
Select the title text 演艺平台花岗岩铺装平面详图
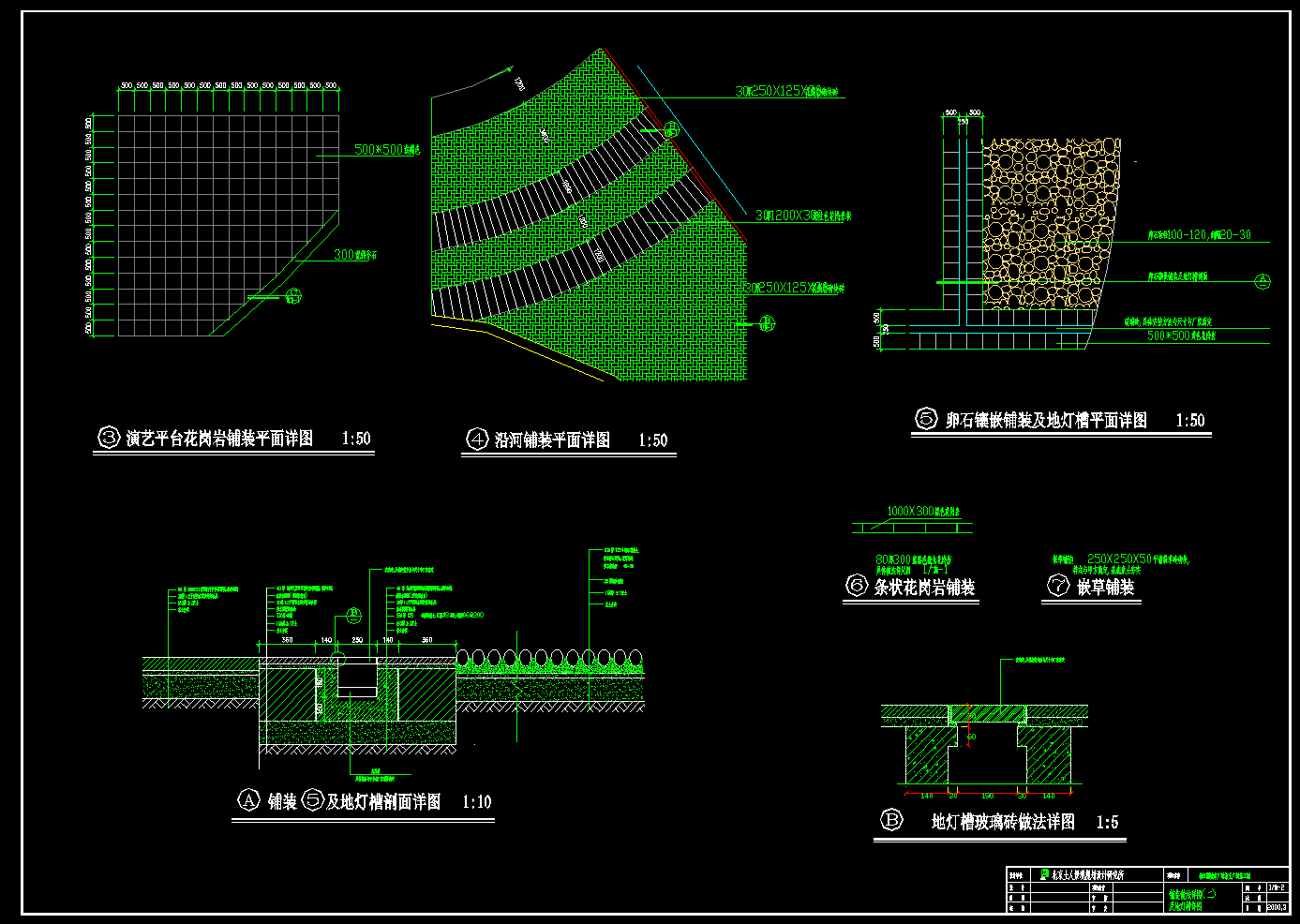tap(219, 439)
